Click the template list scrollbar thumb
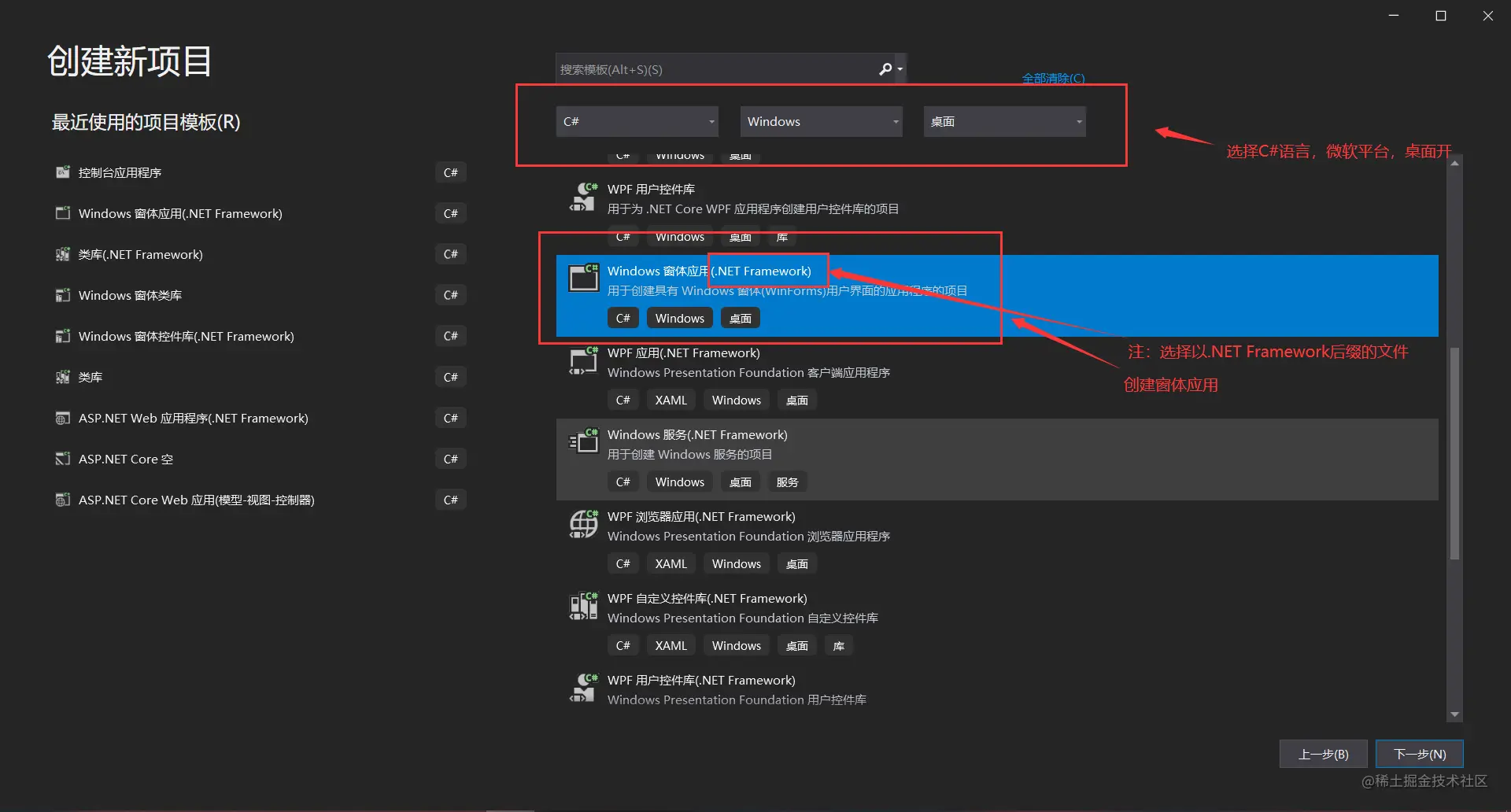The image size is (1511, 812). [x=1454, y=452]
